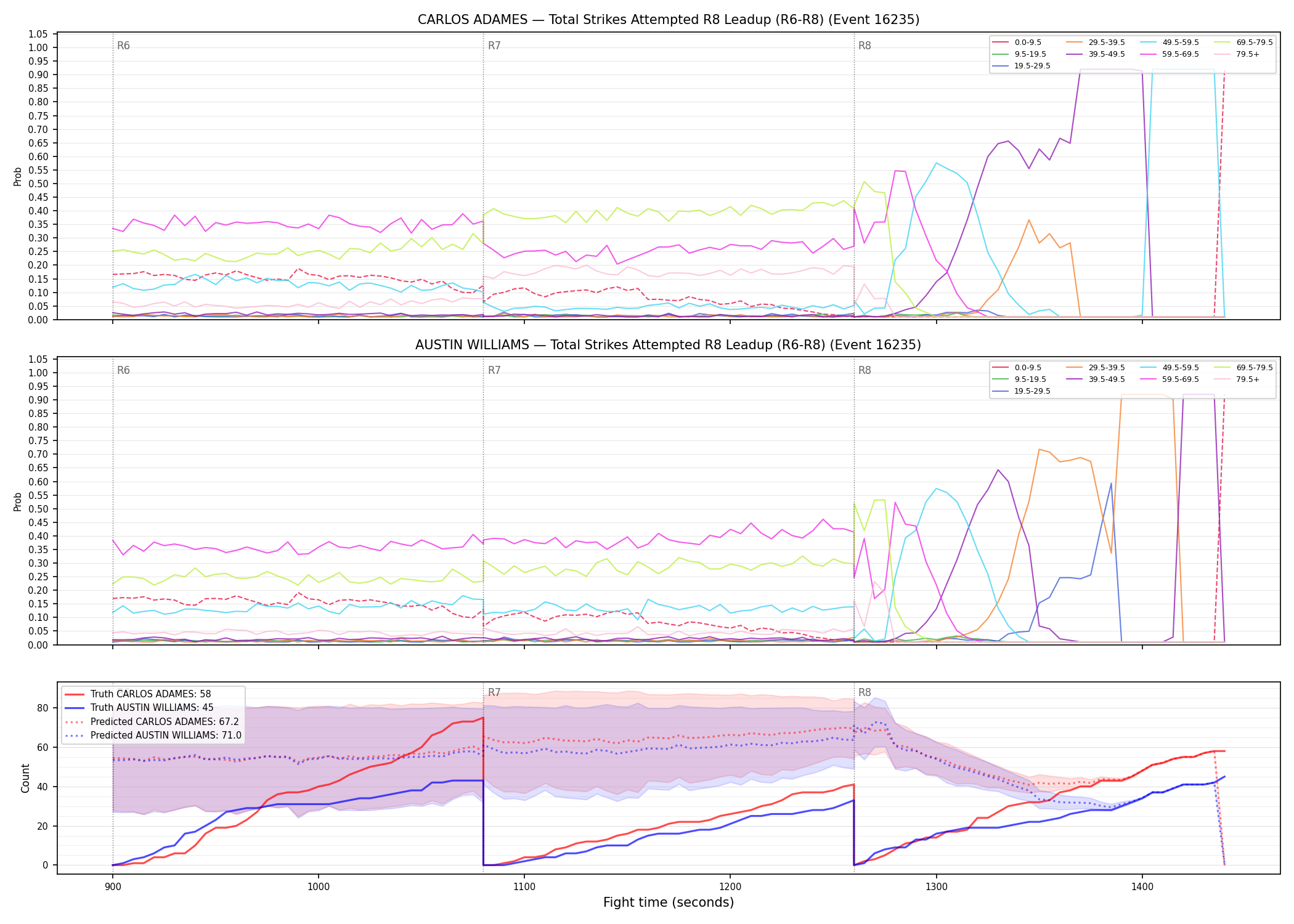Click the 'Count' y-axis label
This screenshot has height=924, width=1294.
(x=26, y=778)
